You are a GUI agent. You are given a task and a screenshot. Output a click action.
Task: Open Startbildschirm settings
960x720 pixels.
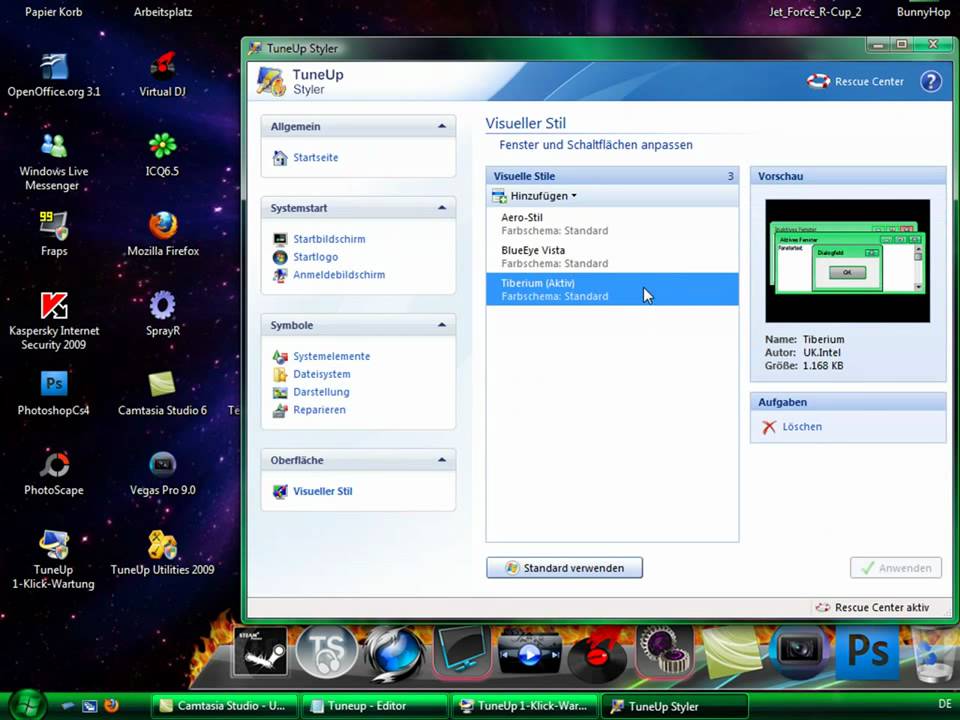[329, 239]
